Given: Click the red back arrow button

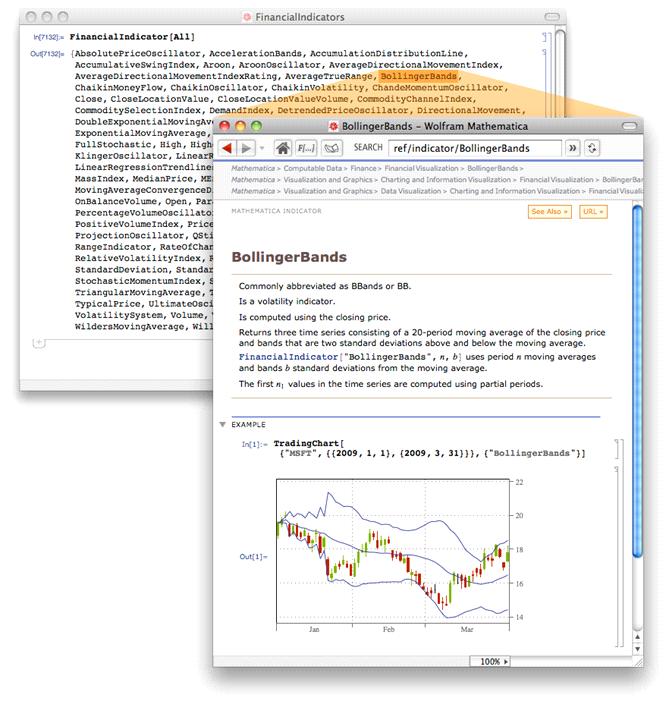Looking at the screenshot, I should tap(226, 148).
